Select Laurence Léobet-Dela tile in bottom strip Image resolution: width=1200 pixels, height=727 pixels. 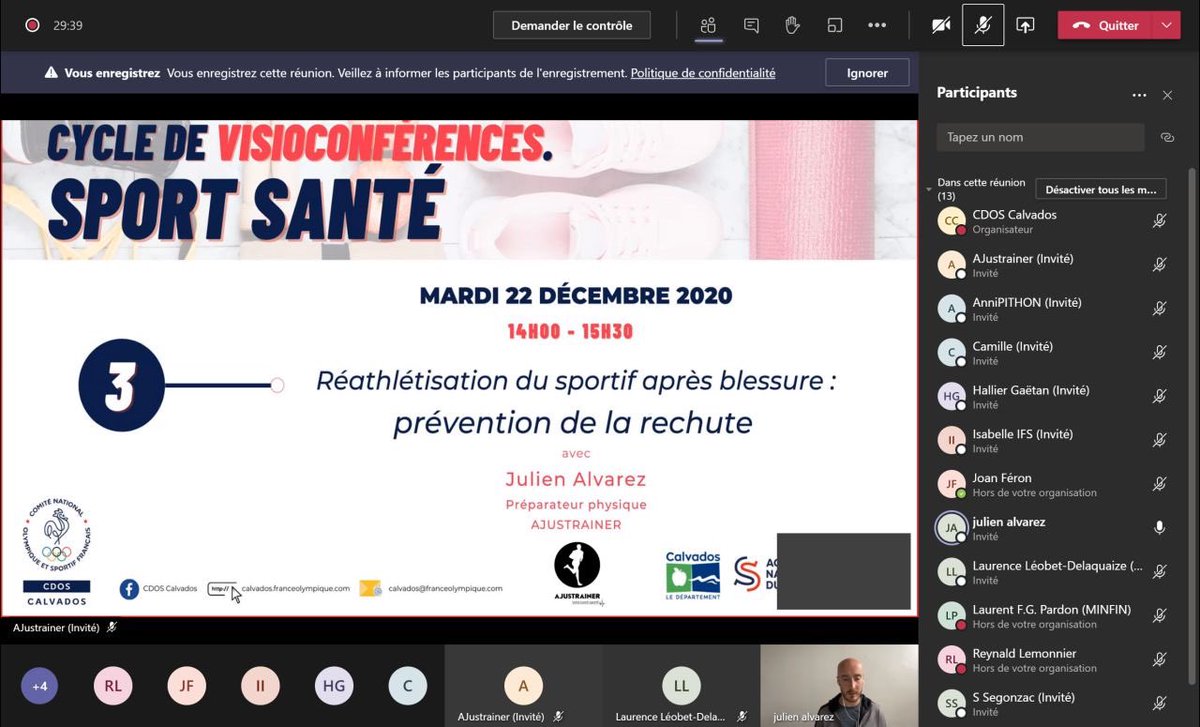pyautogui.click(x=681, y=686)
